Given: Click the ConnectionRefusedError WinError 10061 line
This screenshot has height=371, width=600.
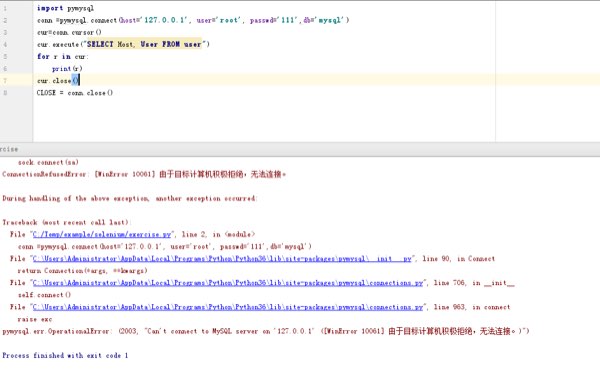Looking at the screenshot, I should (144, 174).
